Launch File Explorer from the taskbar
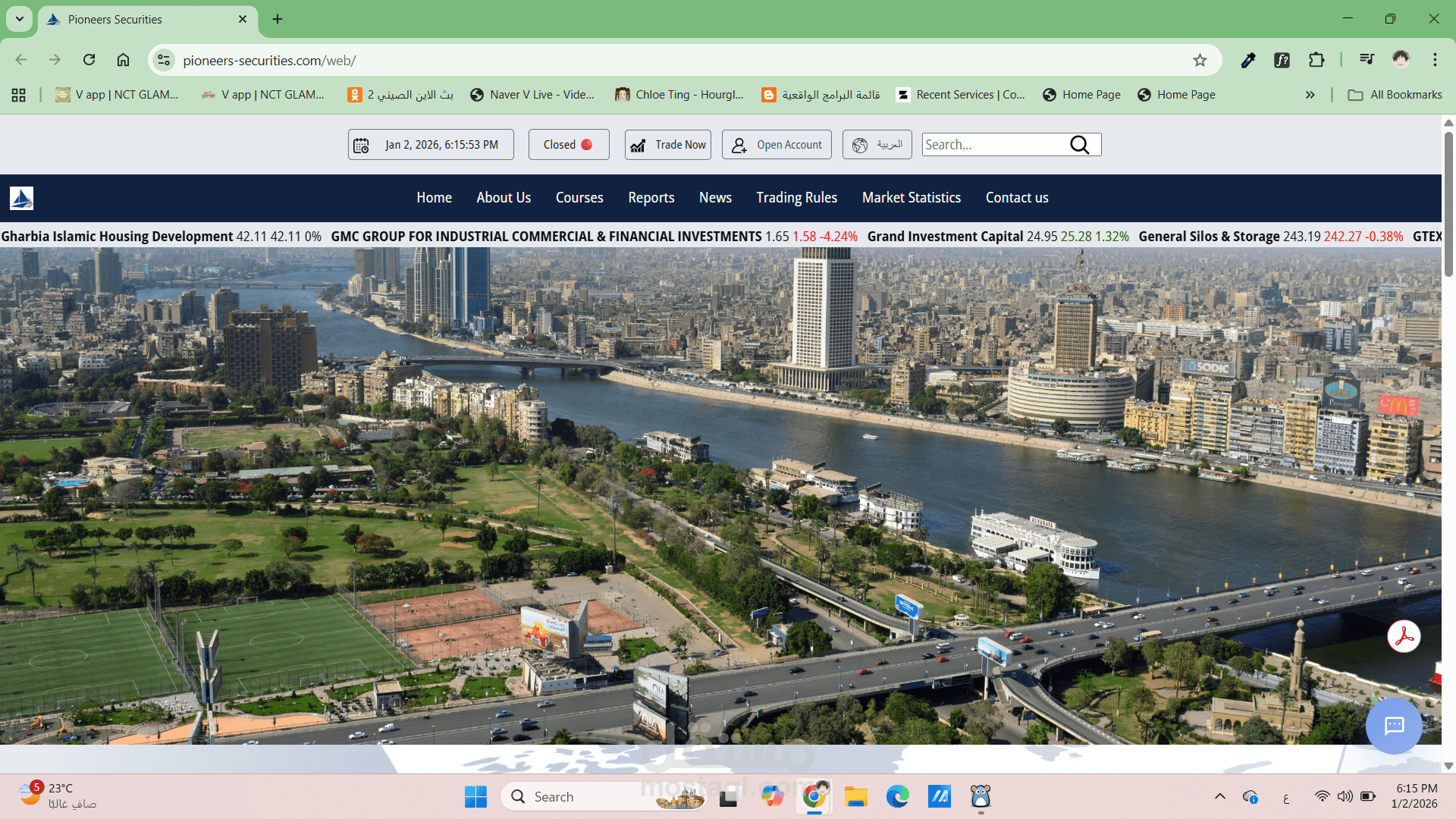The height and width of the screenshot is (819, 1456). (x=855, y=797)
